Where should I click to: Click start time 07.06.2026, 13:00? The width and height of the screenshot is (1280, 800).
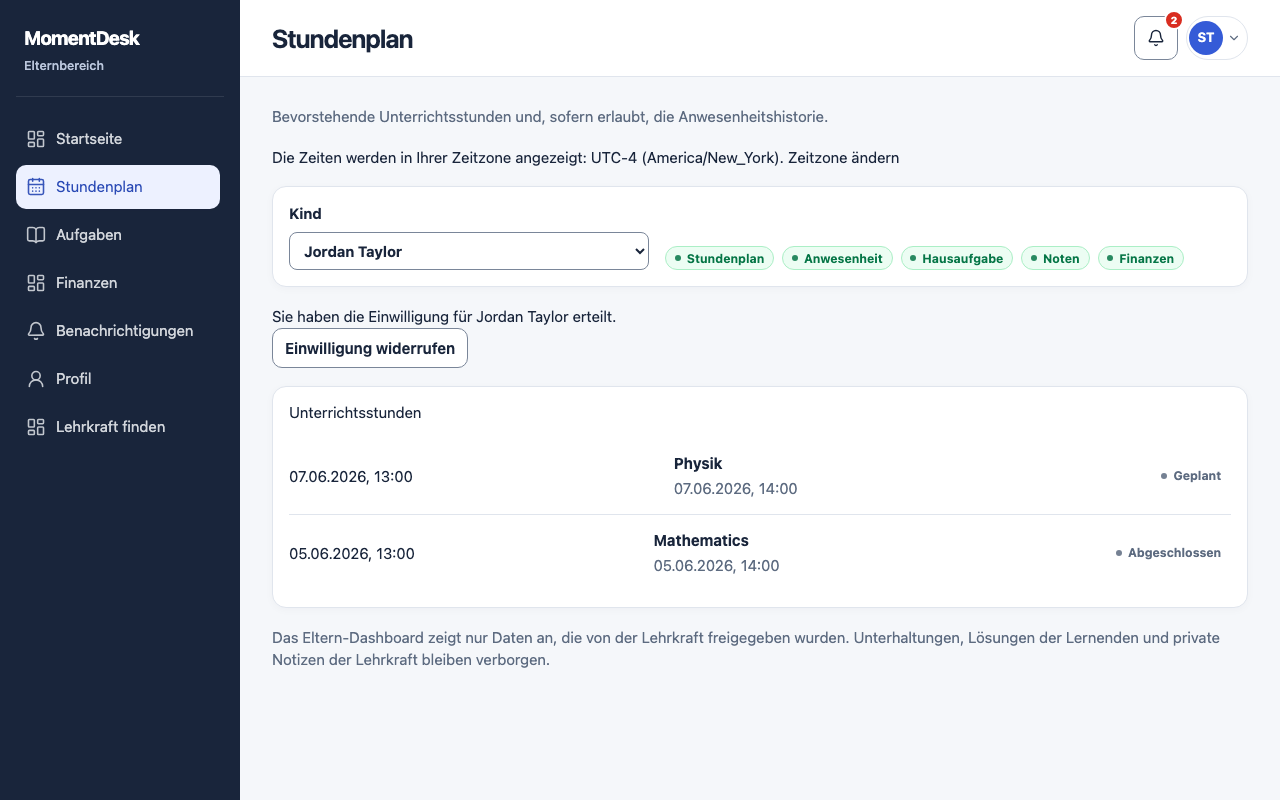tap(351, 477)
